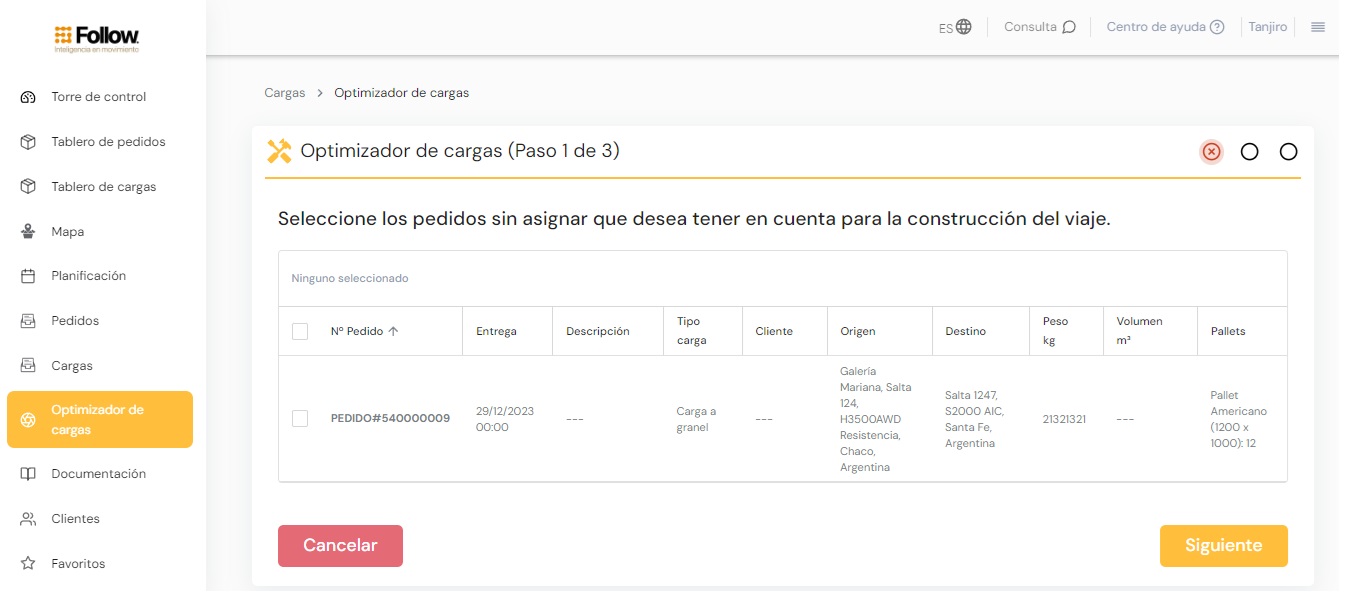Open the ES language selector
Image resolution: width=1348 pixels, height=600 pixels.
955,27
